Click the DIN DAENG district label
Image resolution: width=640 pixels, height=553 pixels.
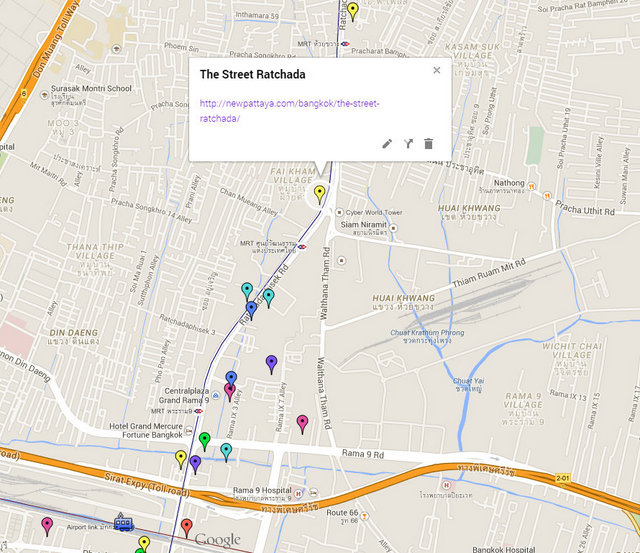[73, 333]
